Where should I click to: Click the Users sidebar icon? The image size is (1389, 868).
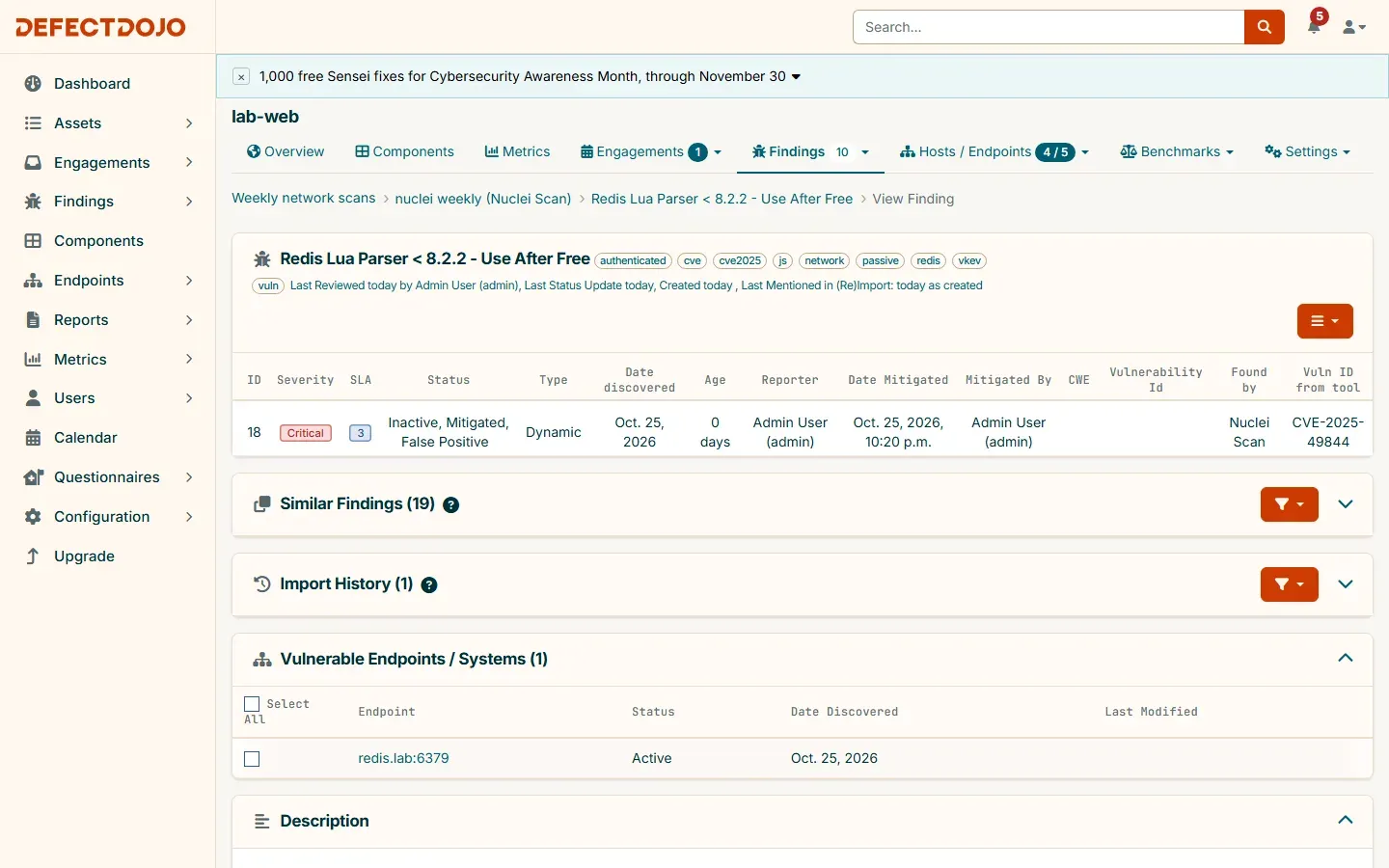pos(33,398)
